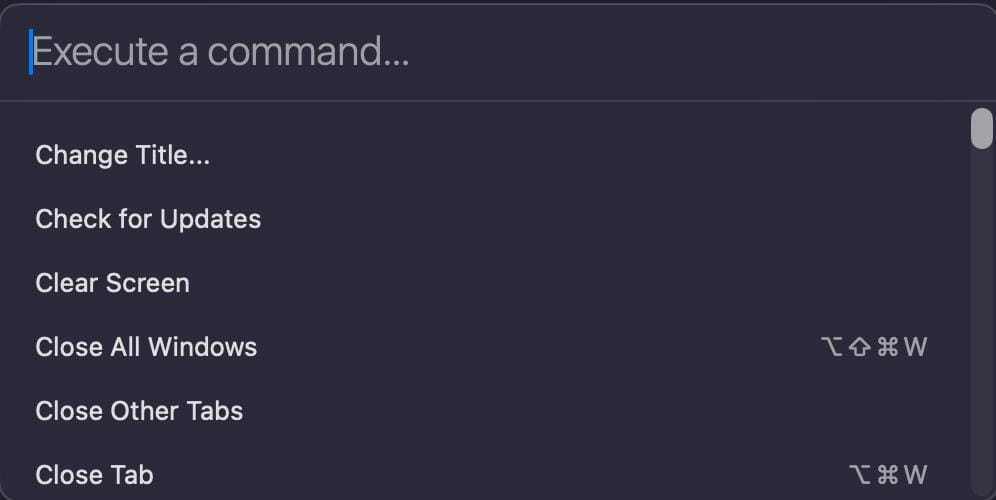Click the shortcut hint beside Close Tab
Image resolution: width=996 pixels, height=500 pixels.
887,475
